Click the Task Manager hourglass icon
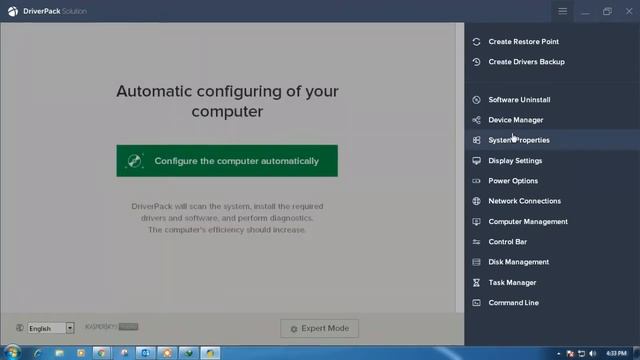The height and width of the screenshot is (360, 640). point(476,282)
